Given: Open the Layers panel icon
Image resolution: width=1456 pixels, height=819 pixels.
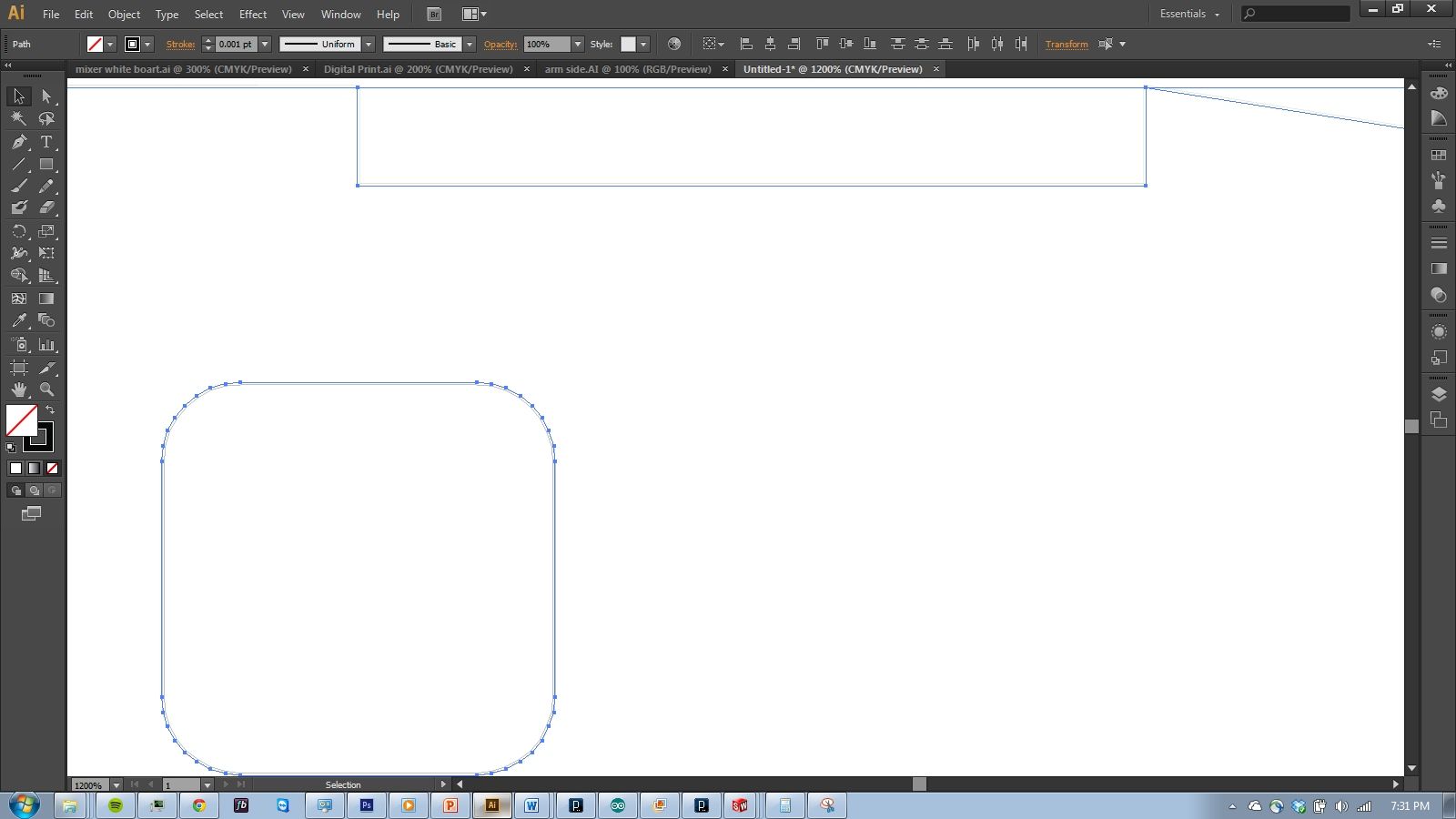Looking at the screenshot, I should (x=1439, y=394).
